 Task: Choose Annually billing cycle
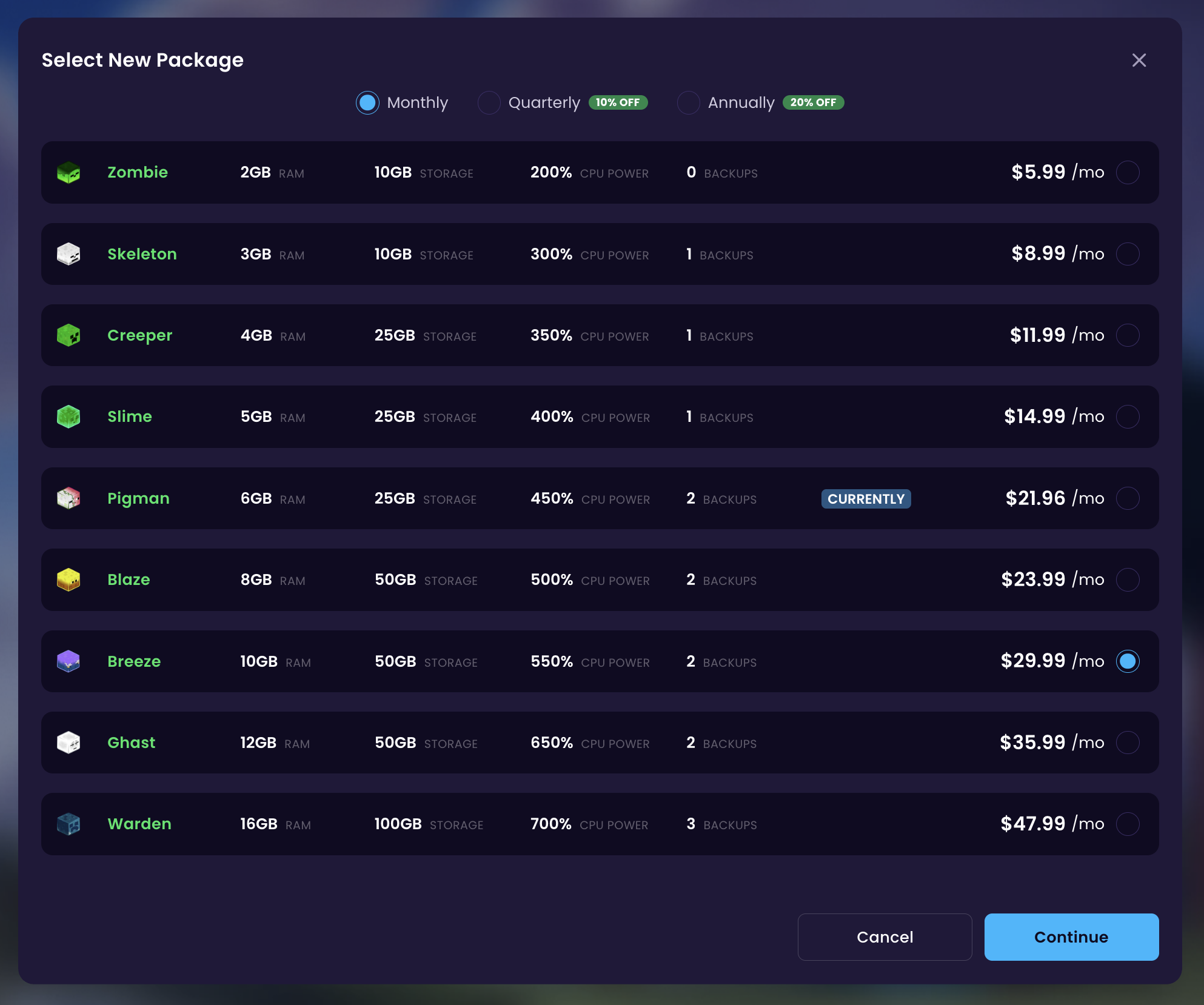(x=689, y=103)
